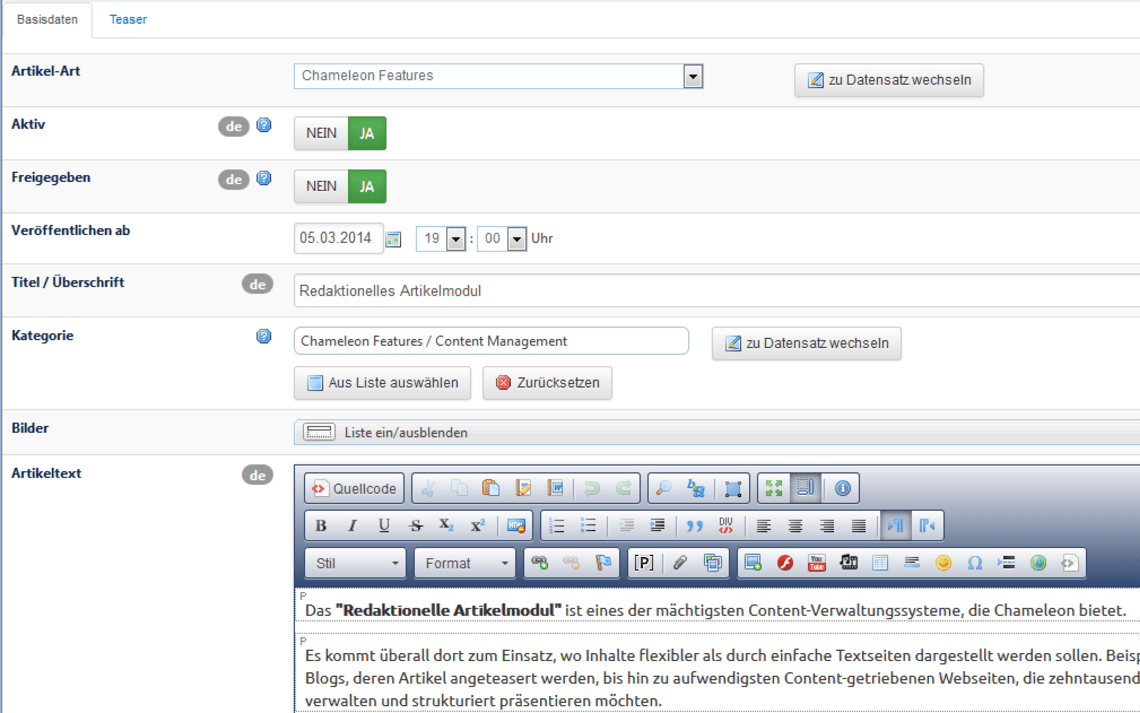
Task: Click the insert link icon
Action: point(539,563)
